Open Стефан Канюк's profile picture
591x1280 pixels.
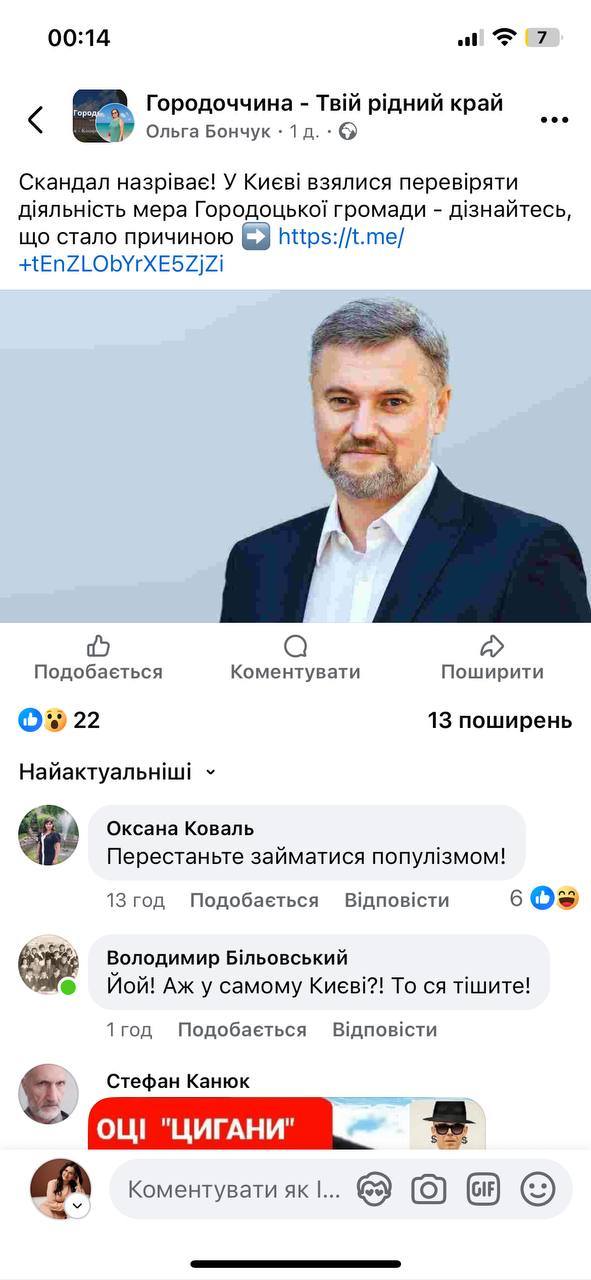click(48, 1094)
